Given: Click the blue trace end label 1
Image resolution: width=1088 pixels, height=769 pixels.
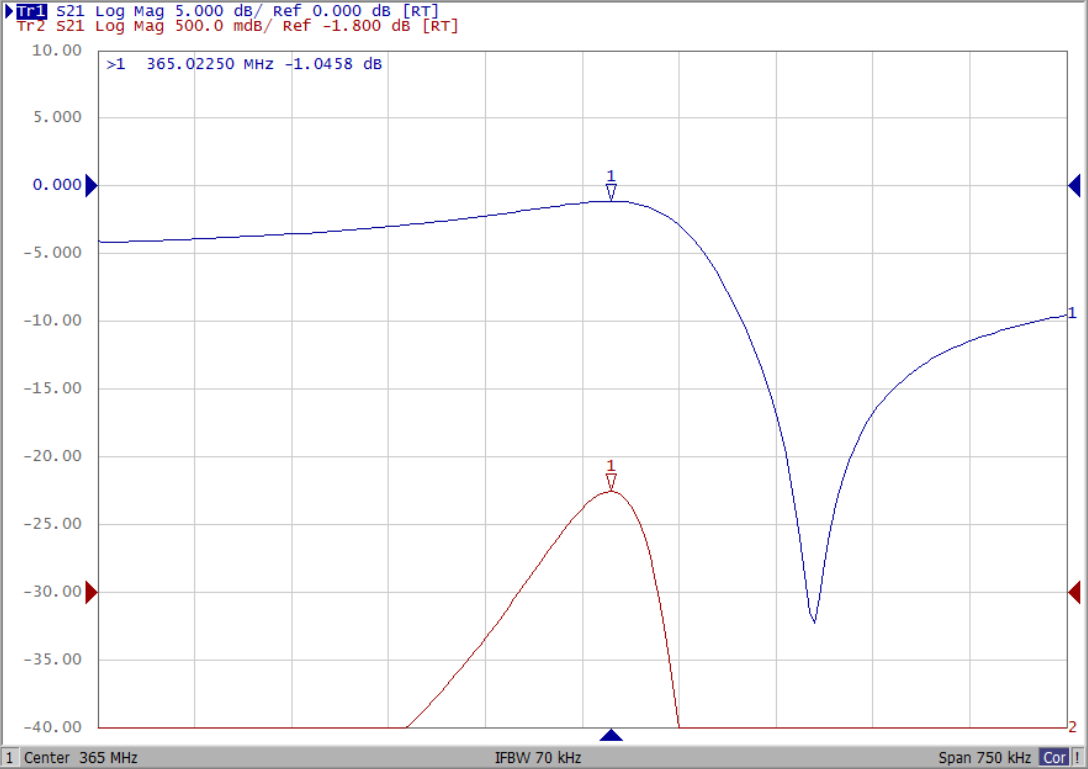Looking at the screenshot, I should coord(1072,312).
